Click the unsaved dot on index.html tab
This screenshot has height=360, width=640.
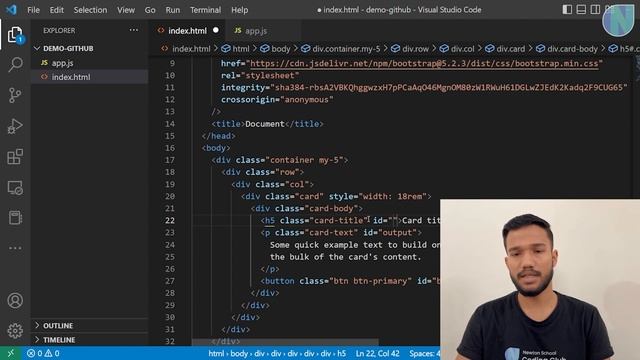point(216,30)
